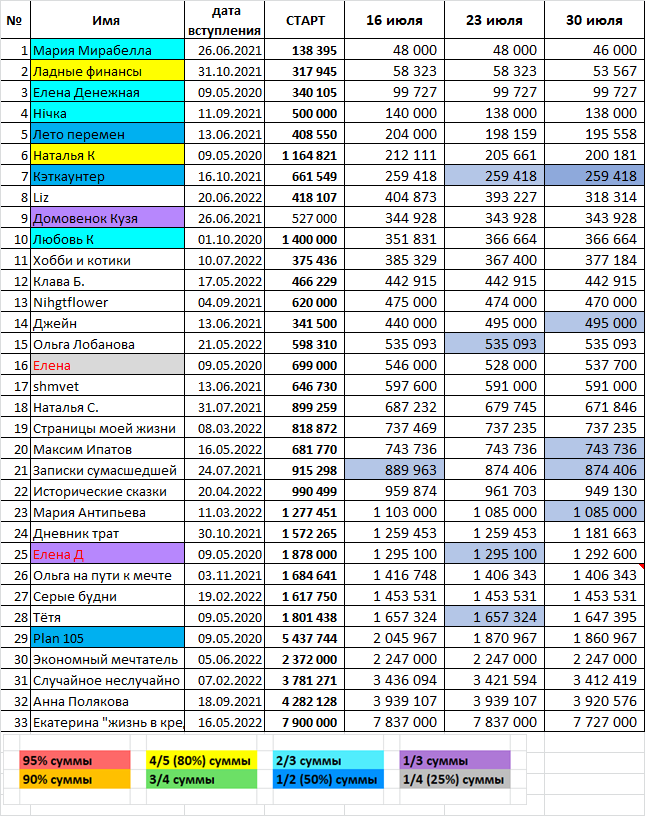645x816 pixels.
Task: Select the cell 'Хобби и котики'
Action: 107,260
